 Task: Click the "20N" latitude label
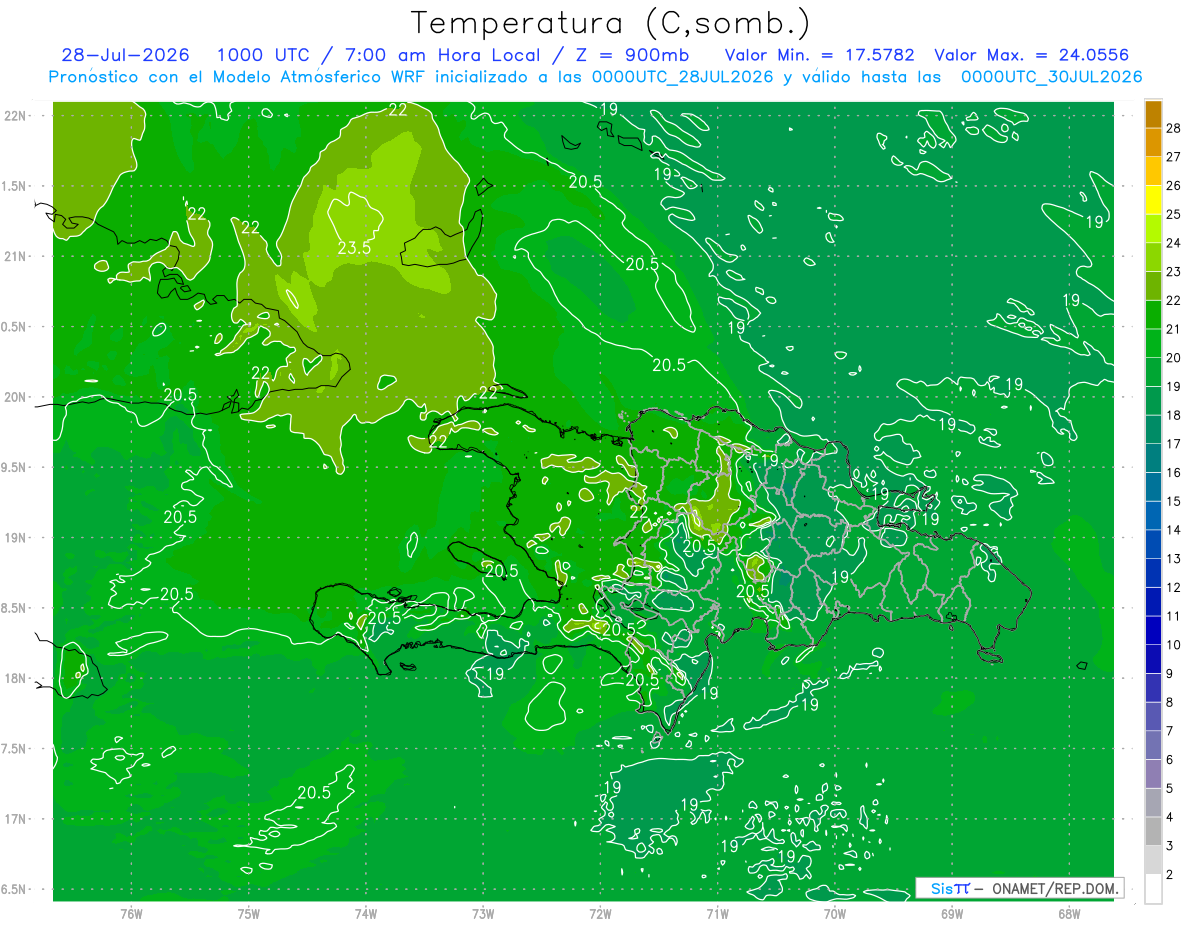tap(15, 397)
